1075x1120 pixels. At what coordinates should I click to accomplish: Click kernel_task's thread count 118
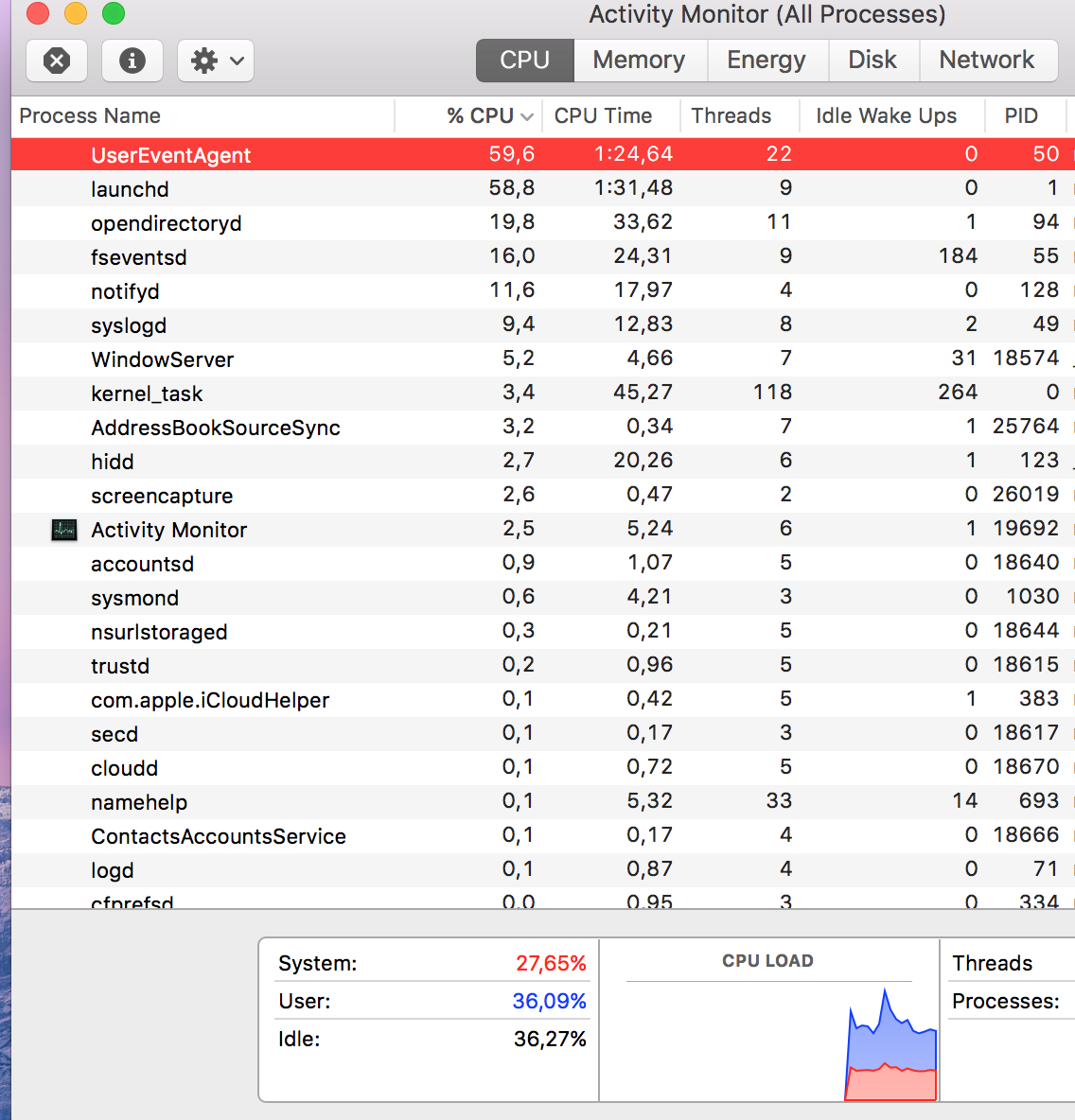772,393
